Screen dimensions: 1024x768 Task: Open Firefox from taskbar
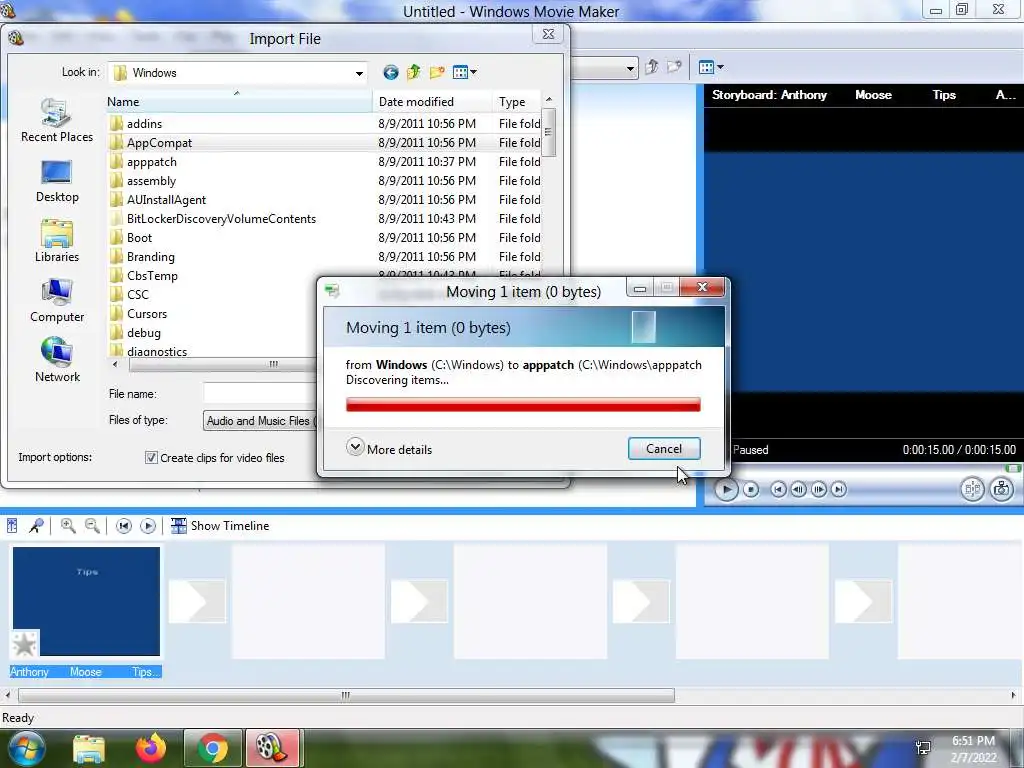tap(151, 748)
